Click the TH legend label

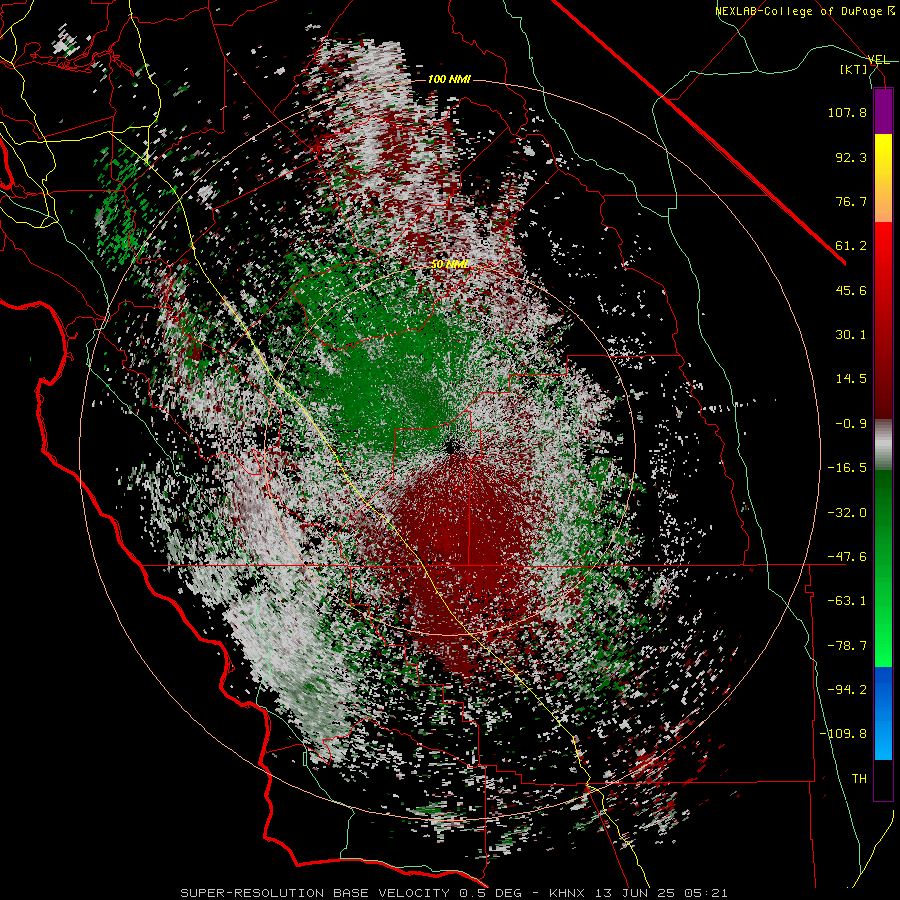(x=859, y=779)
